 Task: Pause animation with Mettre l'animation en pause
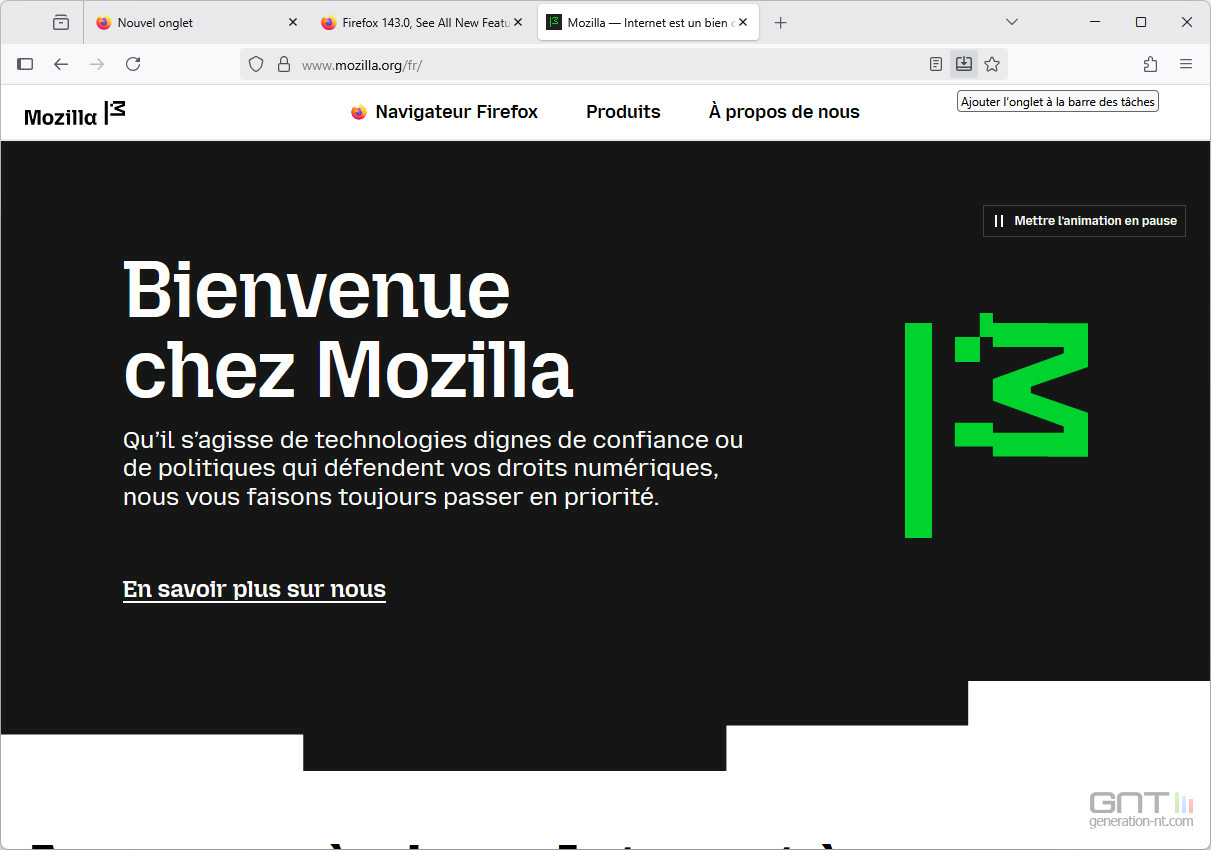point(1084,221)
